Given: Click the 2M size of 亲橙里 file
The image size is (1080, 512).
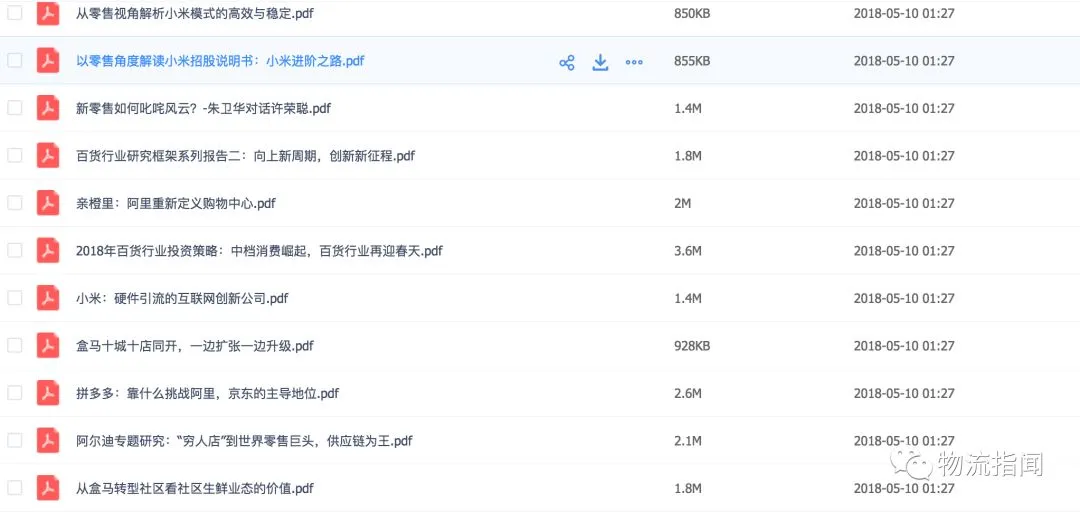Looking at the screenshot, I should (682, 203).
